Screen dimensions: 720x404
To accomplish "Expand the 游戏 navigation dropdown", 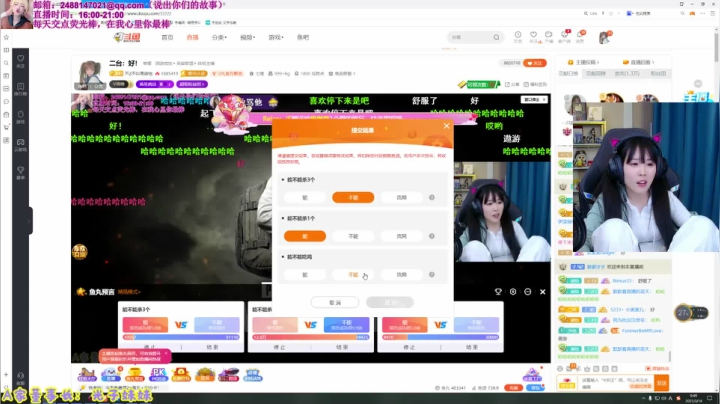I will coord(276,37).
